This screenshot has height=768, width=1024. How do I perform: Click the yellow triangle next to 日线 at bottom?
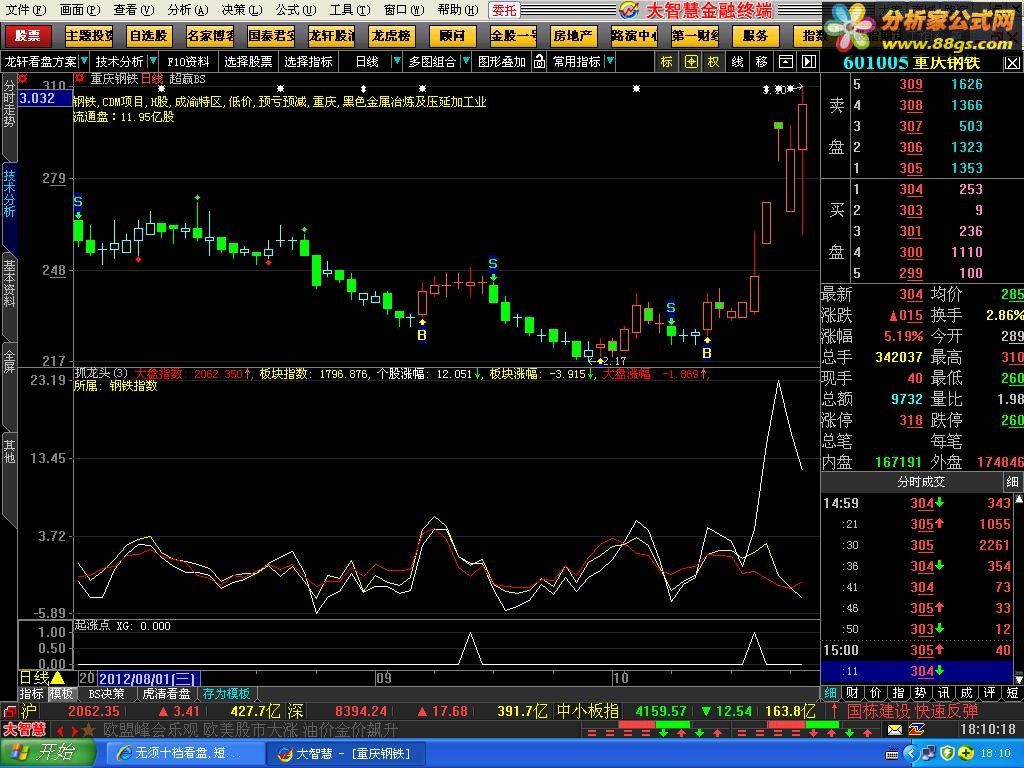pyautogui.click(x=57, y=678)
